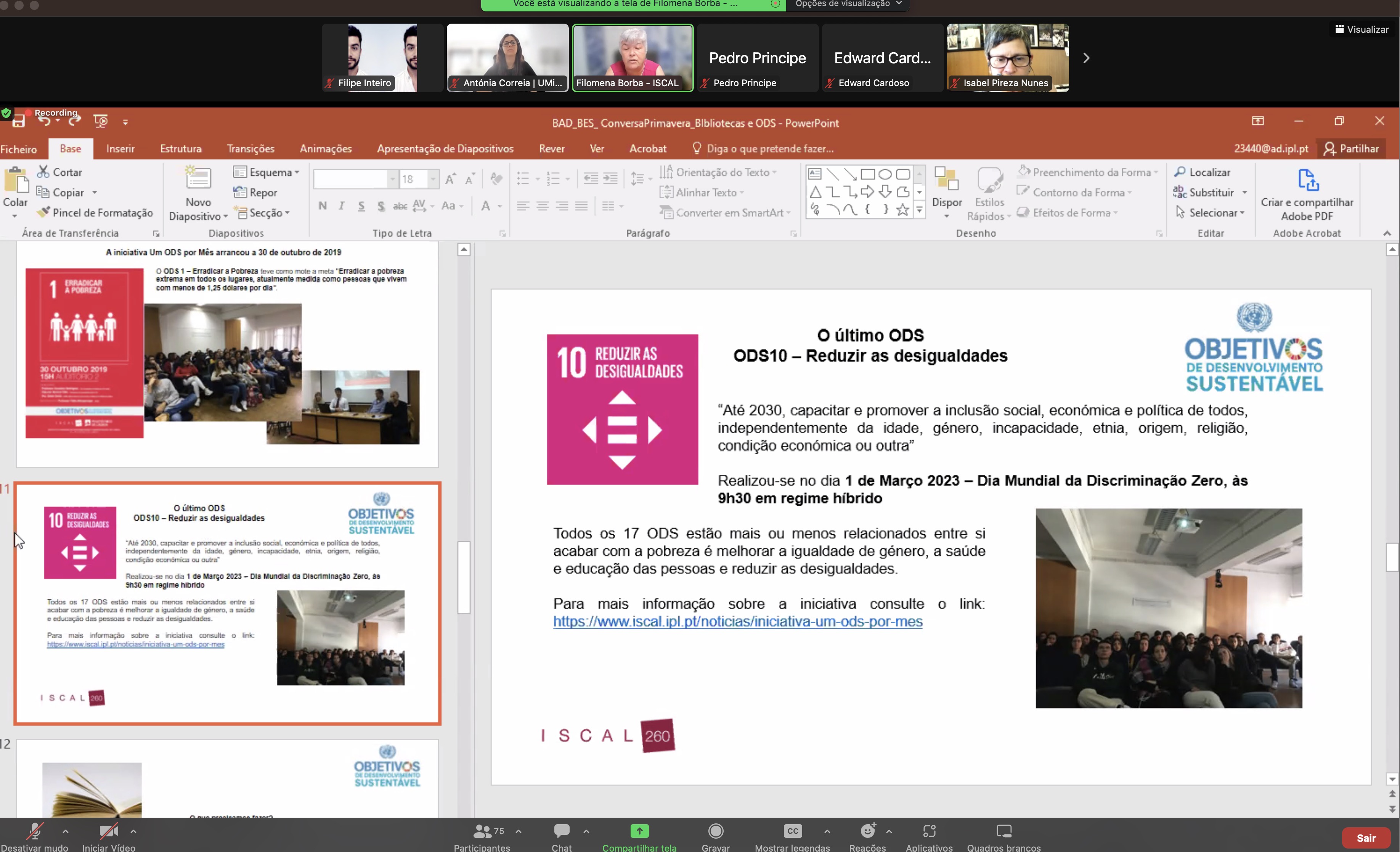Select the oval shape in shapes gallery
The height and width of the screenshot is (852, 1400).
click(885, 174)
